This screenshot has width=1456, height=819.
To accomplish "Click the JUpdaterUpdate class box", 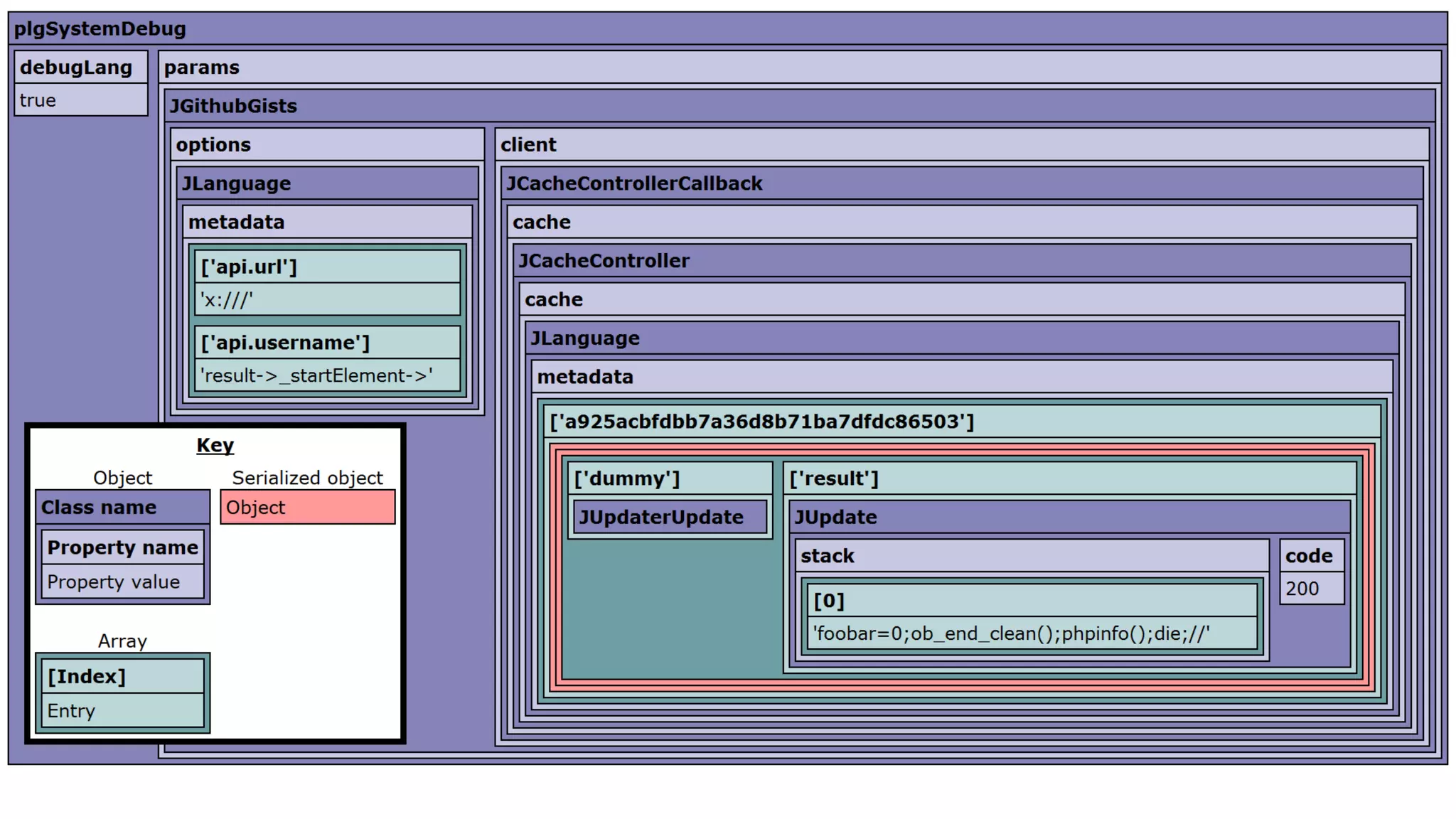I will point(661,518).
